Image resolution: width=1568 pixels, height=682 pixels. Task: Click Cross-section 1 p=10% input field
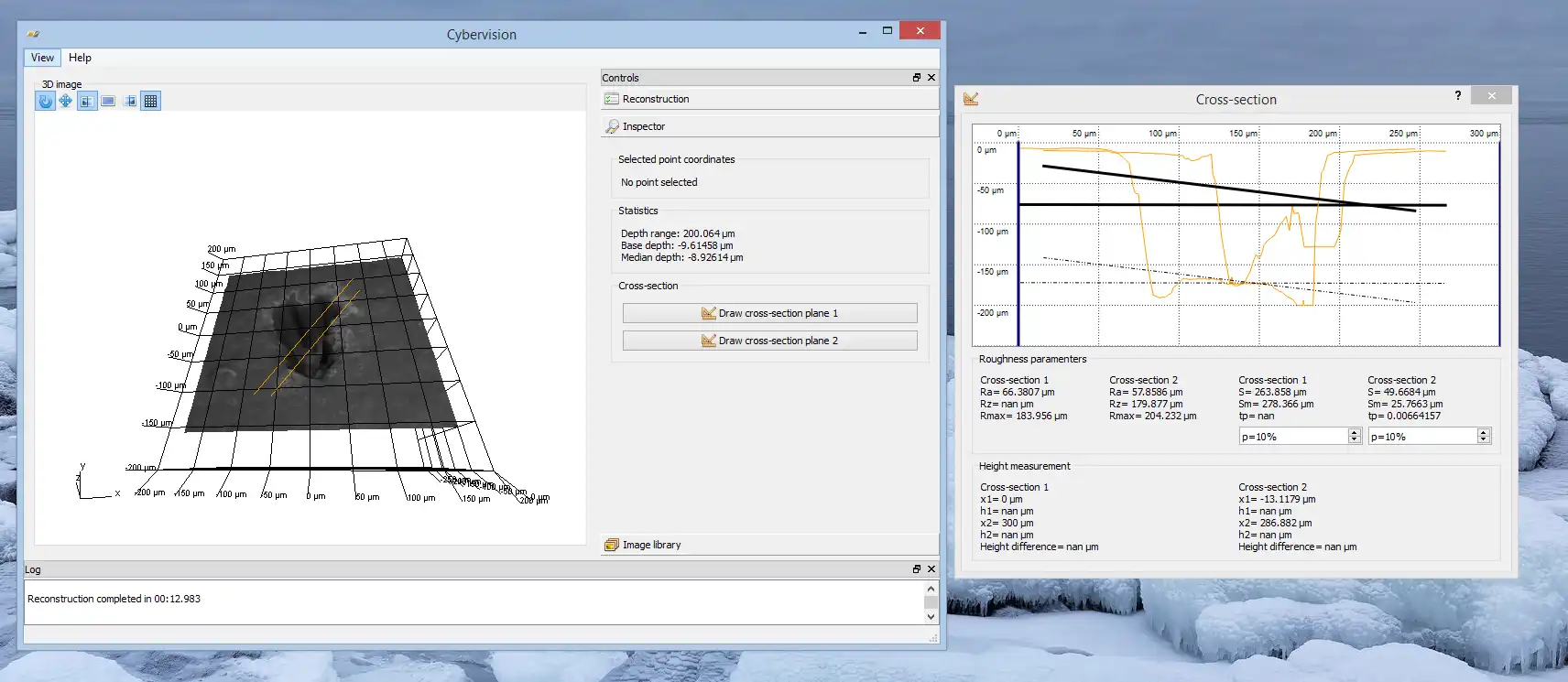coord(1293,437)
